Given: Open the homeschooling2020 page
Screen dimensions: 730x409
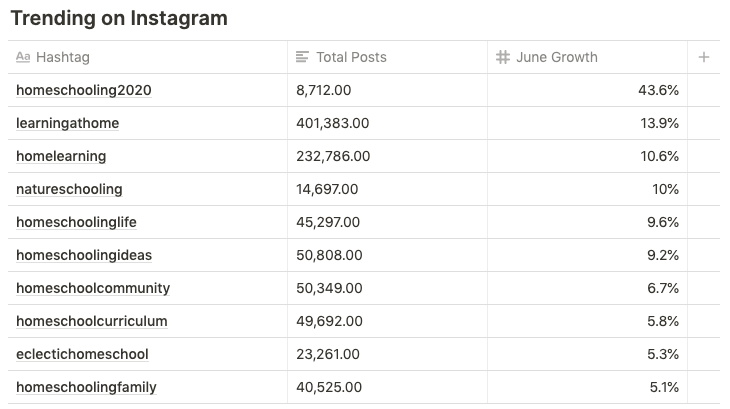Looking at the screenshot, I should click(x=84, y=90).
